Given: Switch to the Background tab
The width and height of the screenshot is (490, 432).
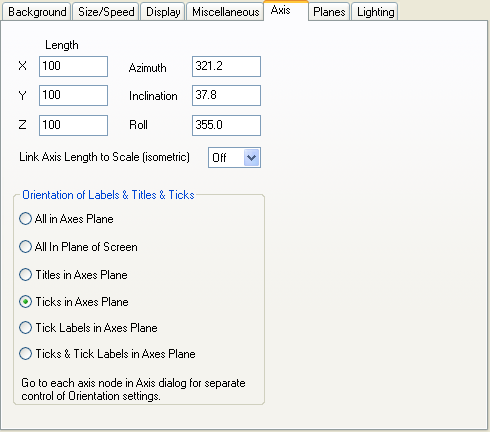Looking at the screenshot, I should tap(37, 12).
